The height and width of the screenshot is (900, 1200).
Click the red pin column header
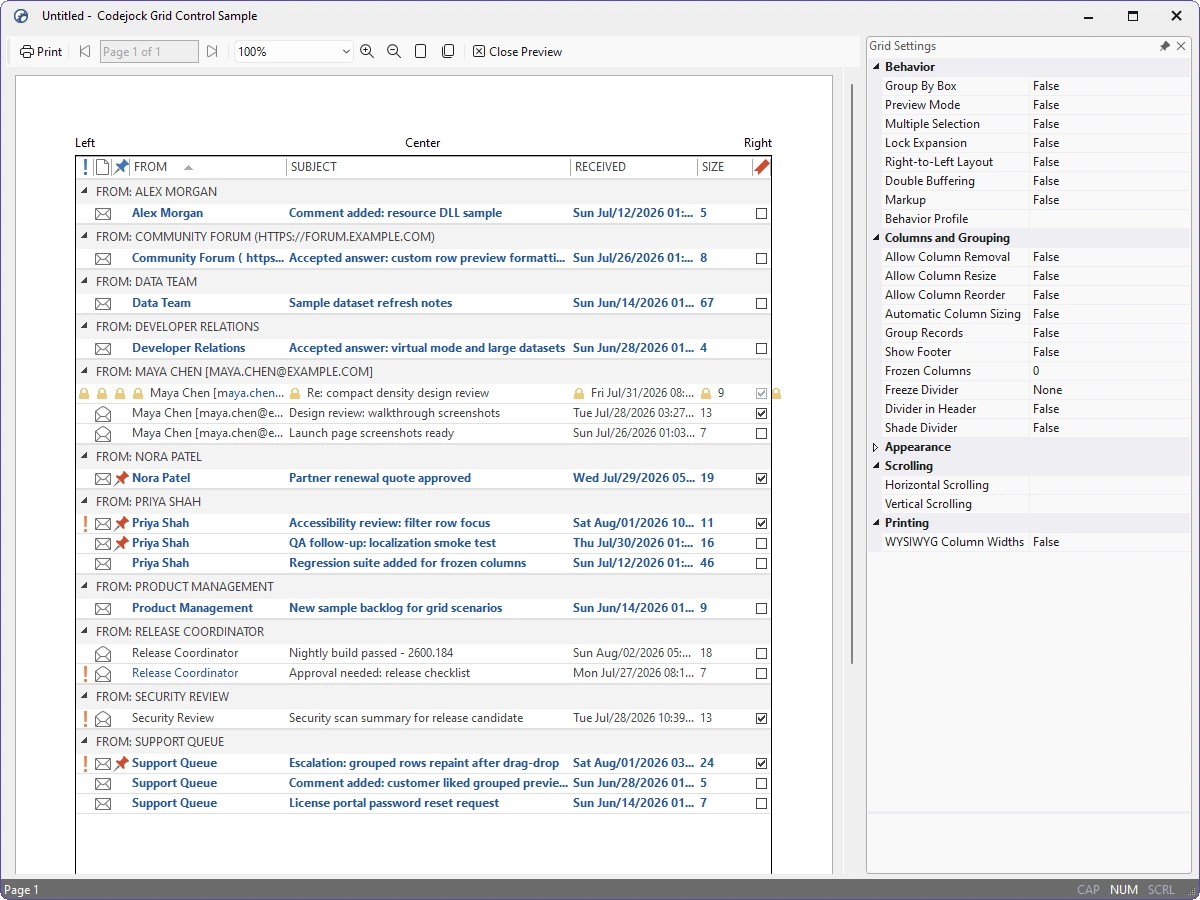(x=761, y=167)
